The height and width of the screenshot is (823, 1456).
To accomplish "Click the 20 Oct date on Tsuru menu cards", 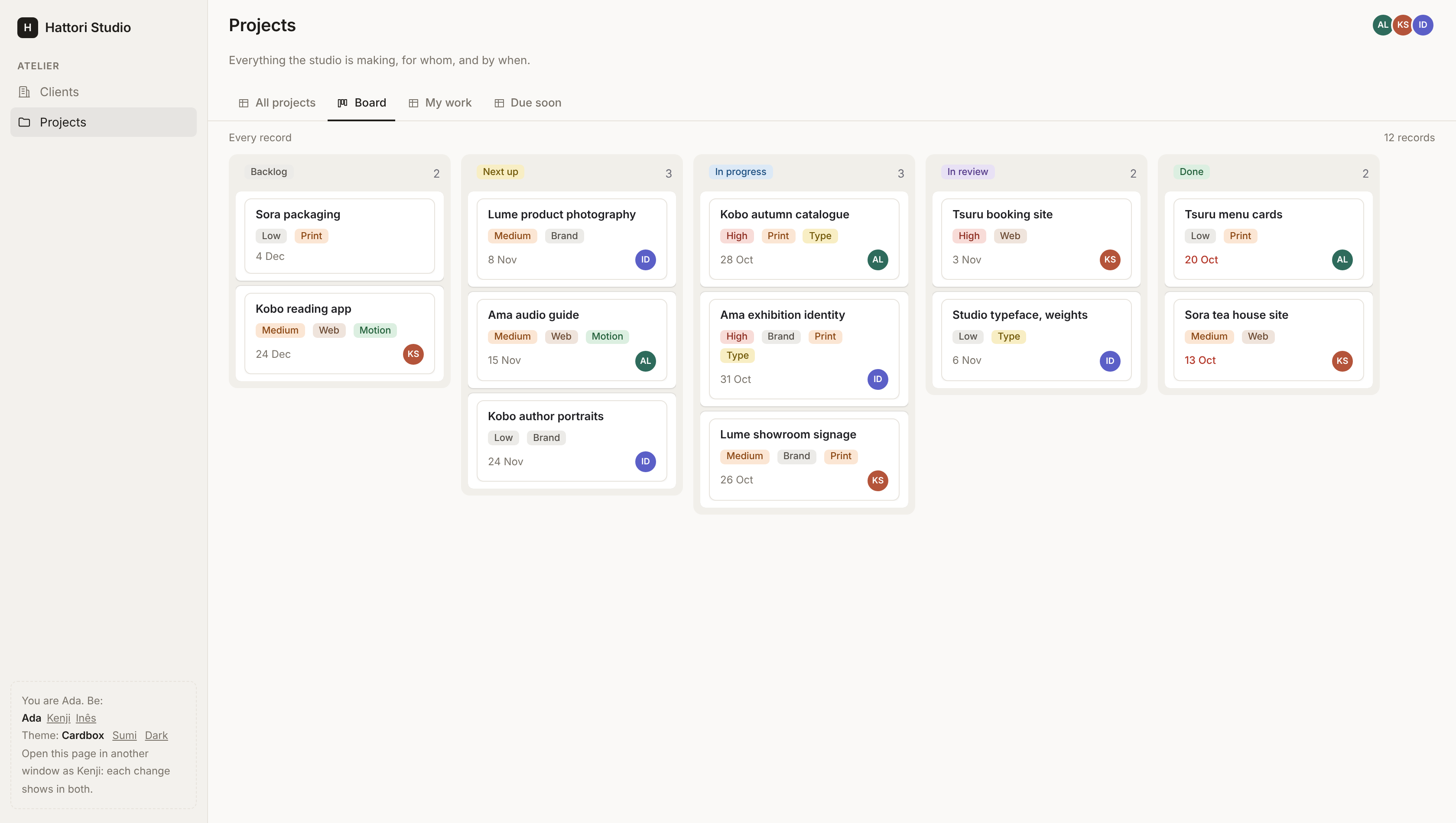I will 1201,260.
